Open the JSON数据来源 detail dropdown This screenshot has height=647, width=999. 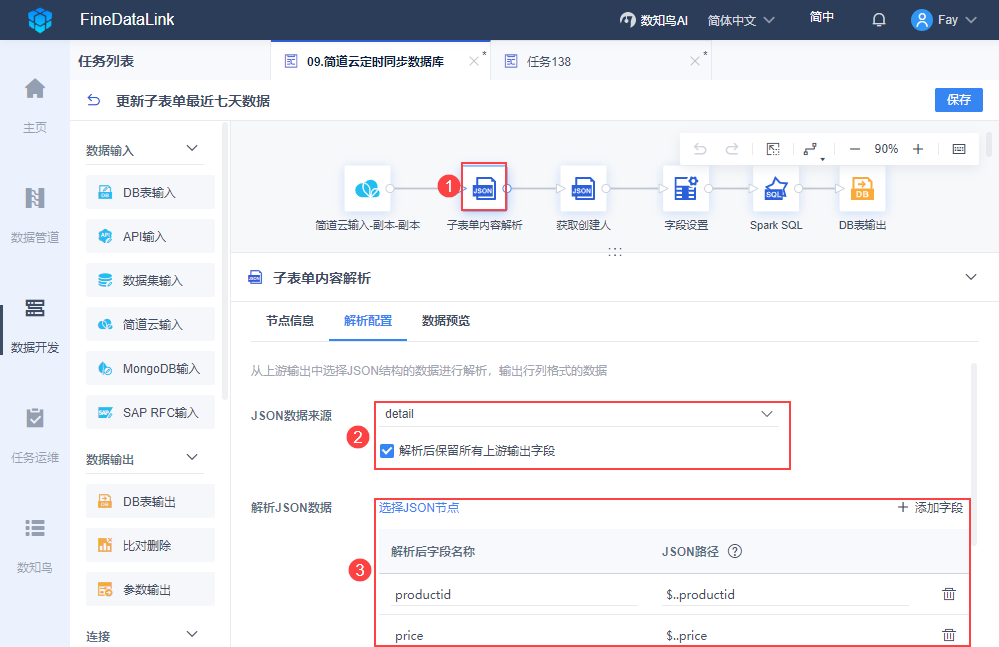[579, 414]
